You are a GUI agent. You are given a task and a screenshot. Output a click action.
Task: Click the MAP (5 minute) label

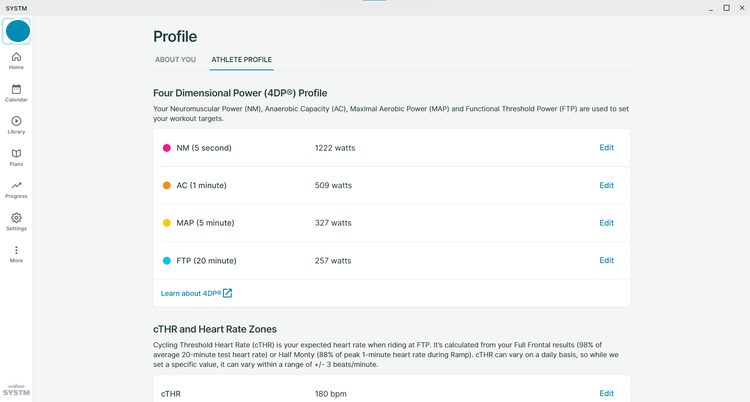(x=205, y=223)
